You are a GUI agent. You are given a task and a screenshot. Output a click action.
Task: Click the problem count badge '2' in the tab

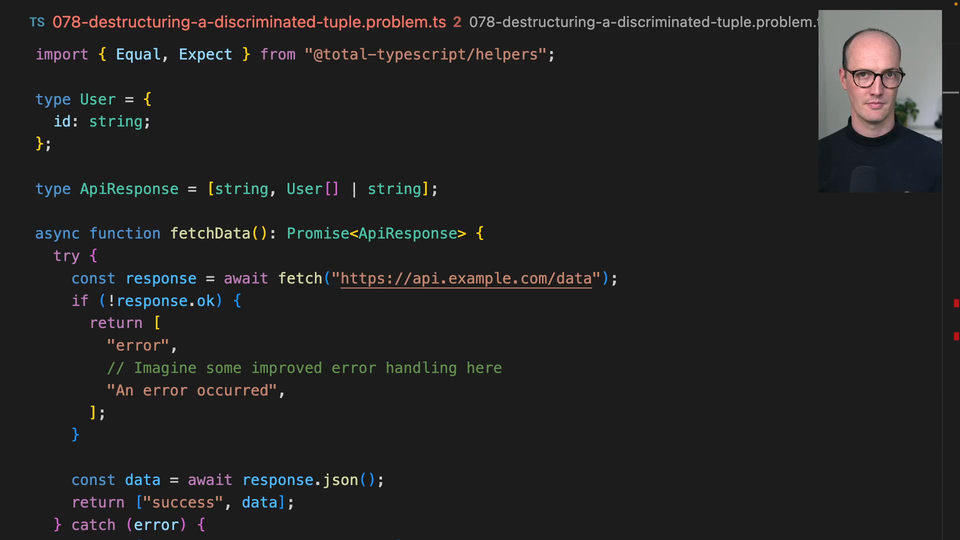pos(457,21)
